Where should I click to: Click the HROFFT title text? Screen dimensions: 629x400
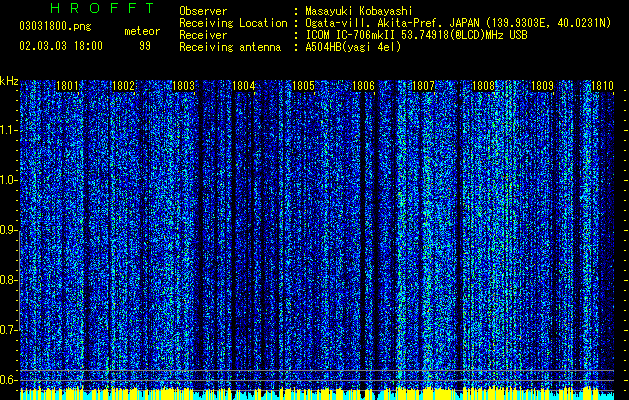click(102, 8)
